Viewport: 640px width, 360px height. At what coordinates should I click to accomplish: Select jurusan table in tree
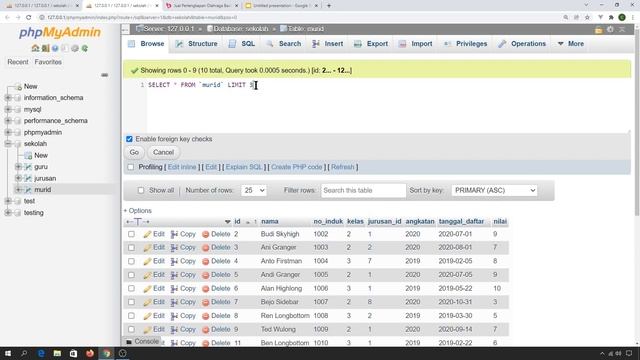coord(45,178)
